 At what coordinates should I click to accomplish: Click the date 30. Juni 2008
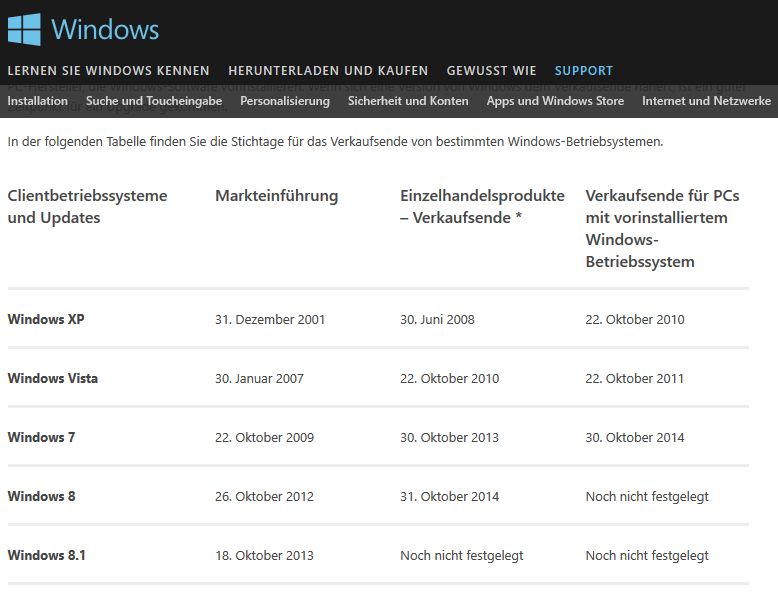(437, 320)
